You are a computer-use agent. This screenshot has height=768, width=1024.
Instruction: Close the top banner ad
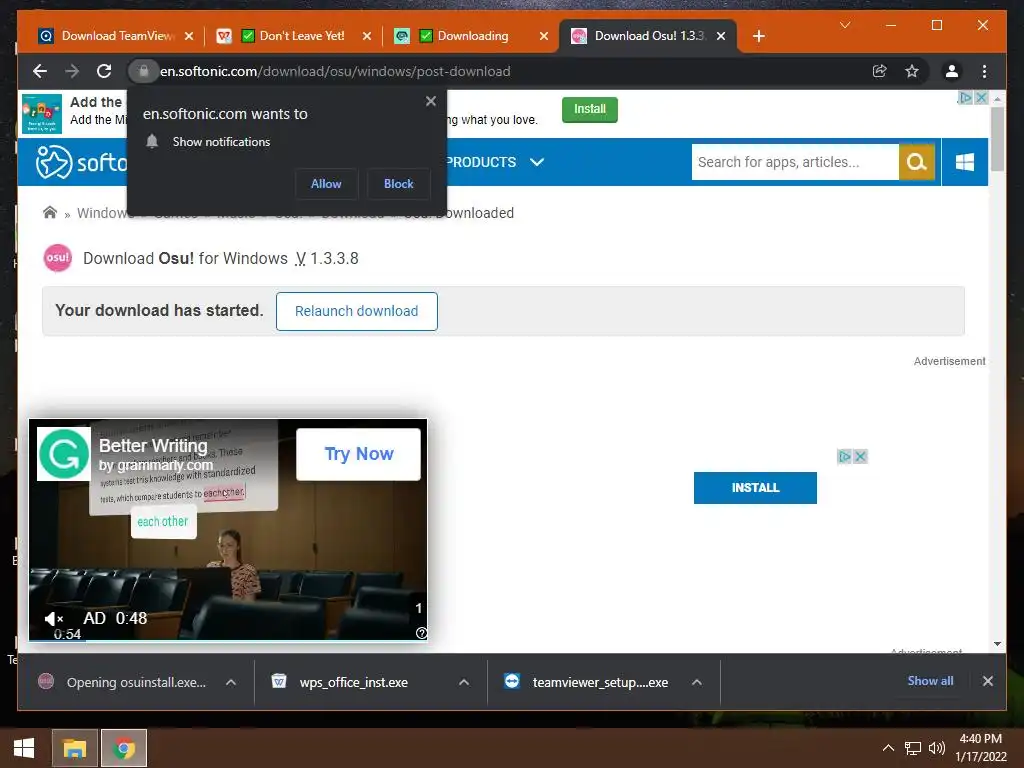pyautogui.click(x=981, y=97)
